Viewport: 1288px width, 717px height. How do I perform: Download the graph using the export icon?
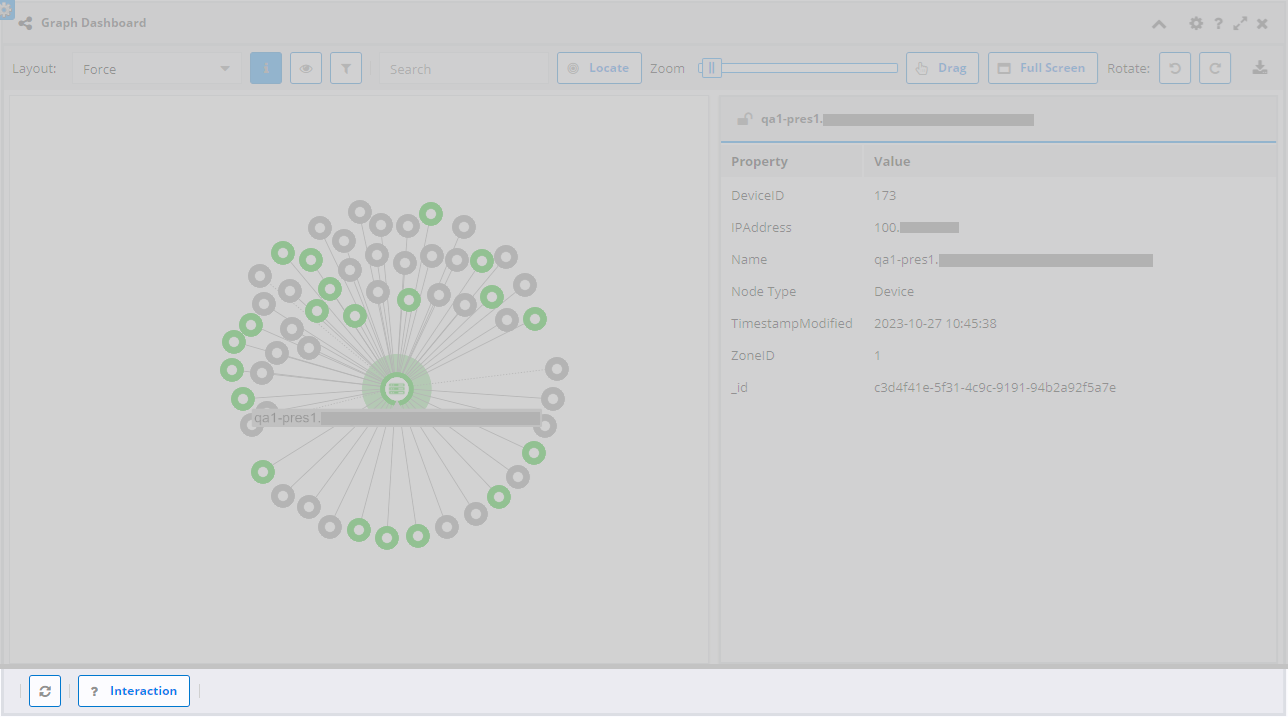tap(1260, 67)
